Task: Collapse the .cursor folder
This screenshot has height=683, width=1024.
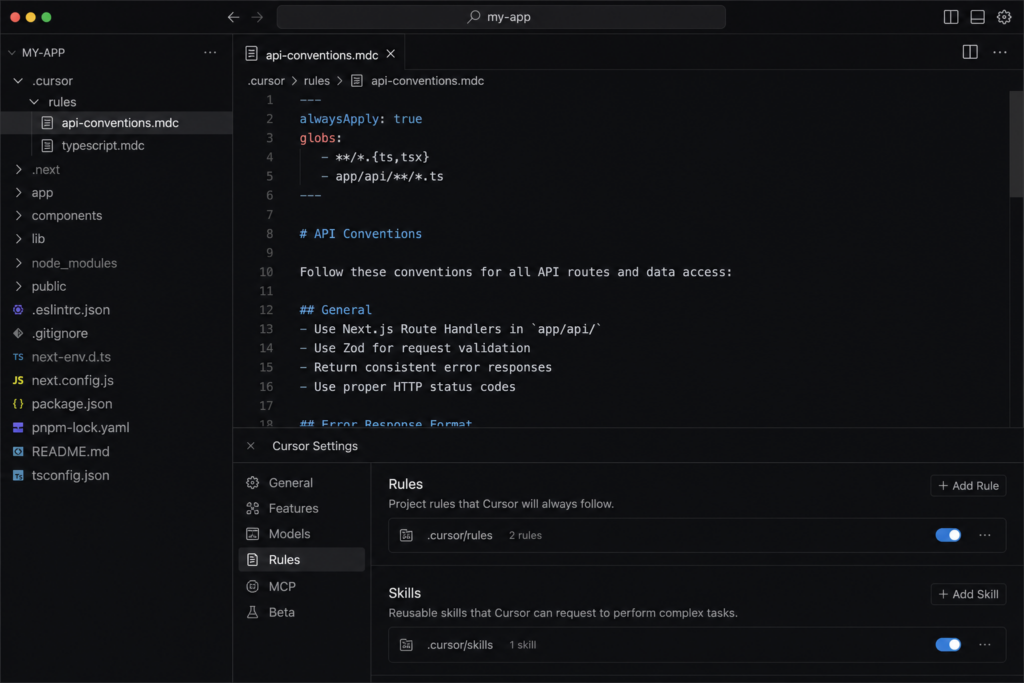Action: [x=18, y=81]
